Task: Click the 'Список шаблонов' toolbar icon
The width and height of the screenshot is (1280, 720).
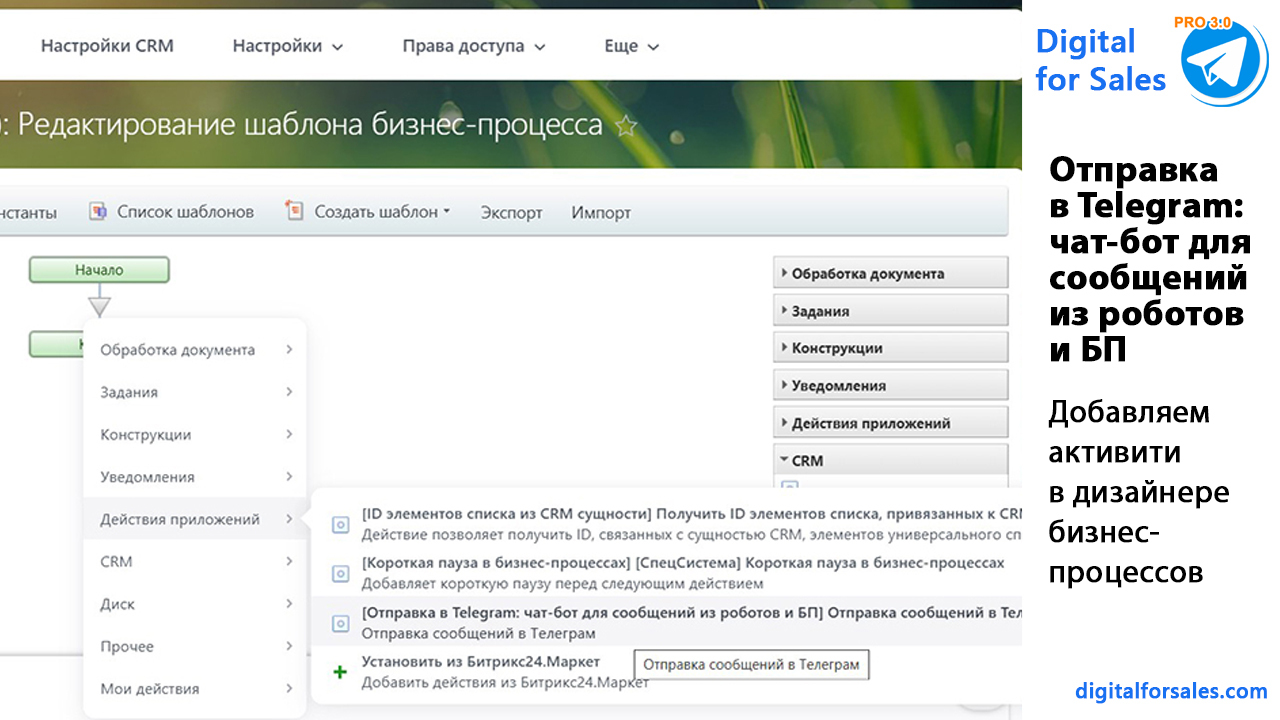Action: tap(98, 211)
